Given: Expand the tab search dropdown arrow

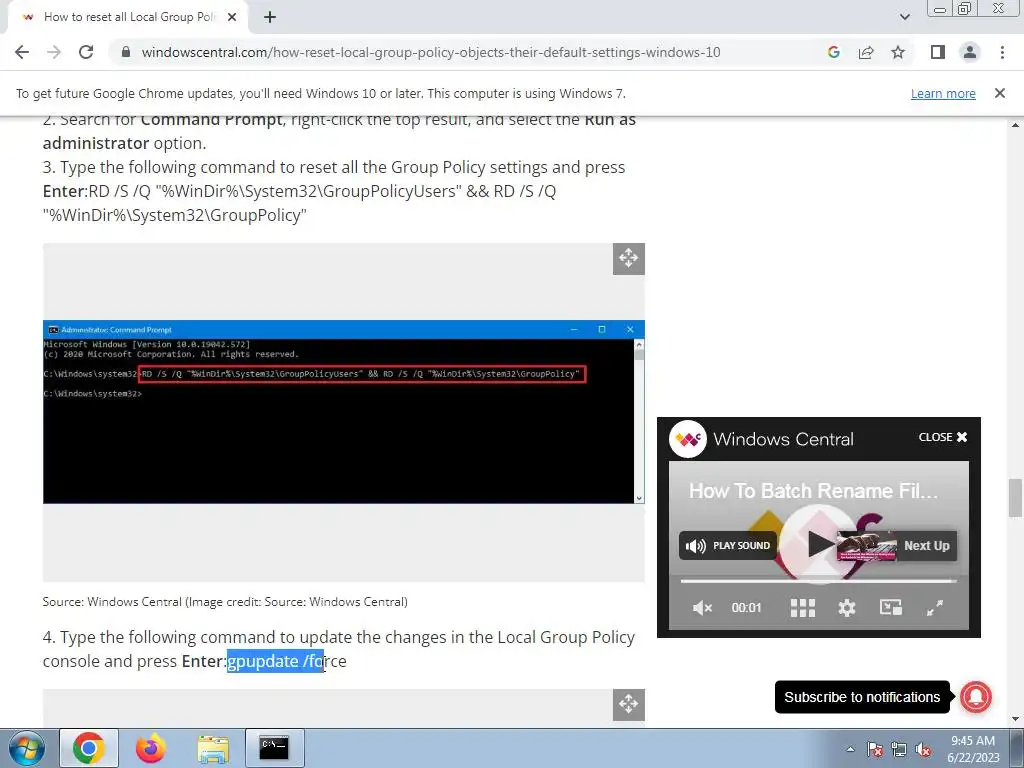Looking at the screenshot, I should click(x=904, y=17).
